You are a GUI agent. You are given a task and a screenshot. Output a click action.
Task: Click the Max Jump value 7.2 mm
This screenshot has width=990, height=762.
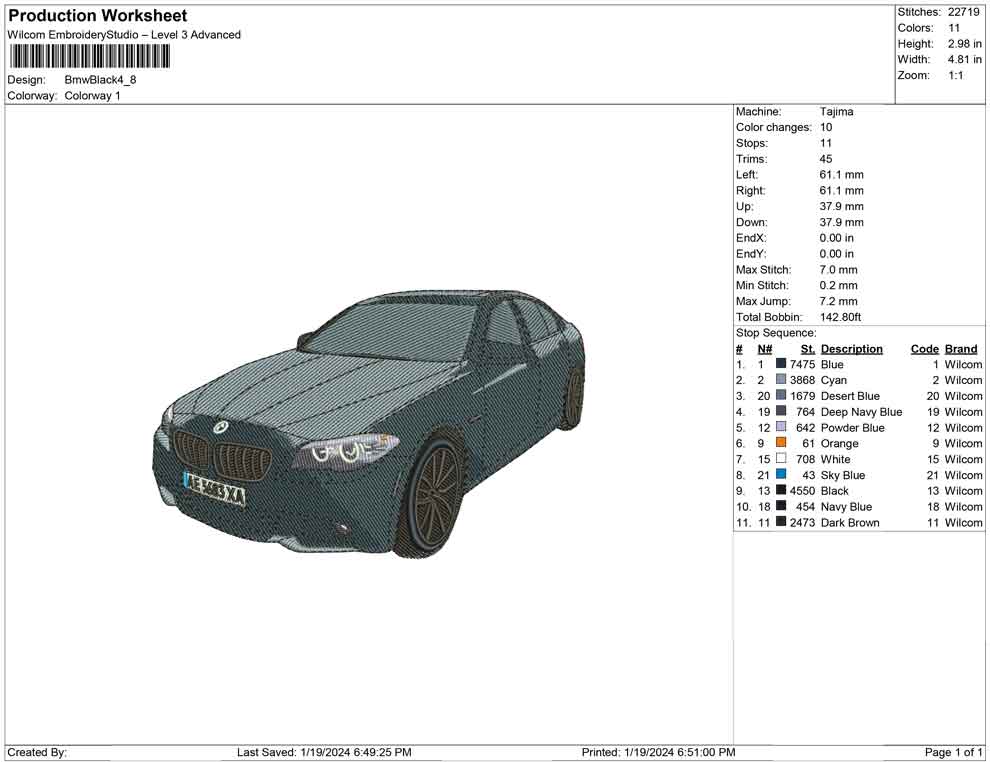coord(838,301)
